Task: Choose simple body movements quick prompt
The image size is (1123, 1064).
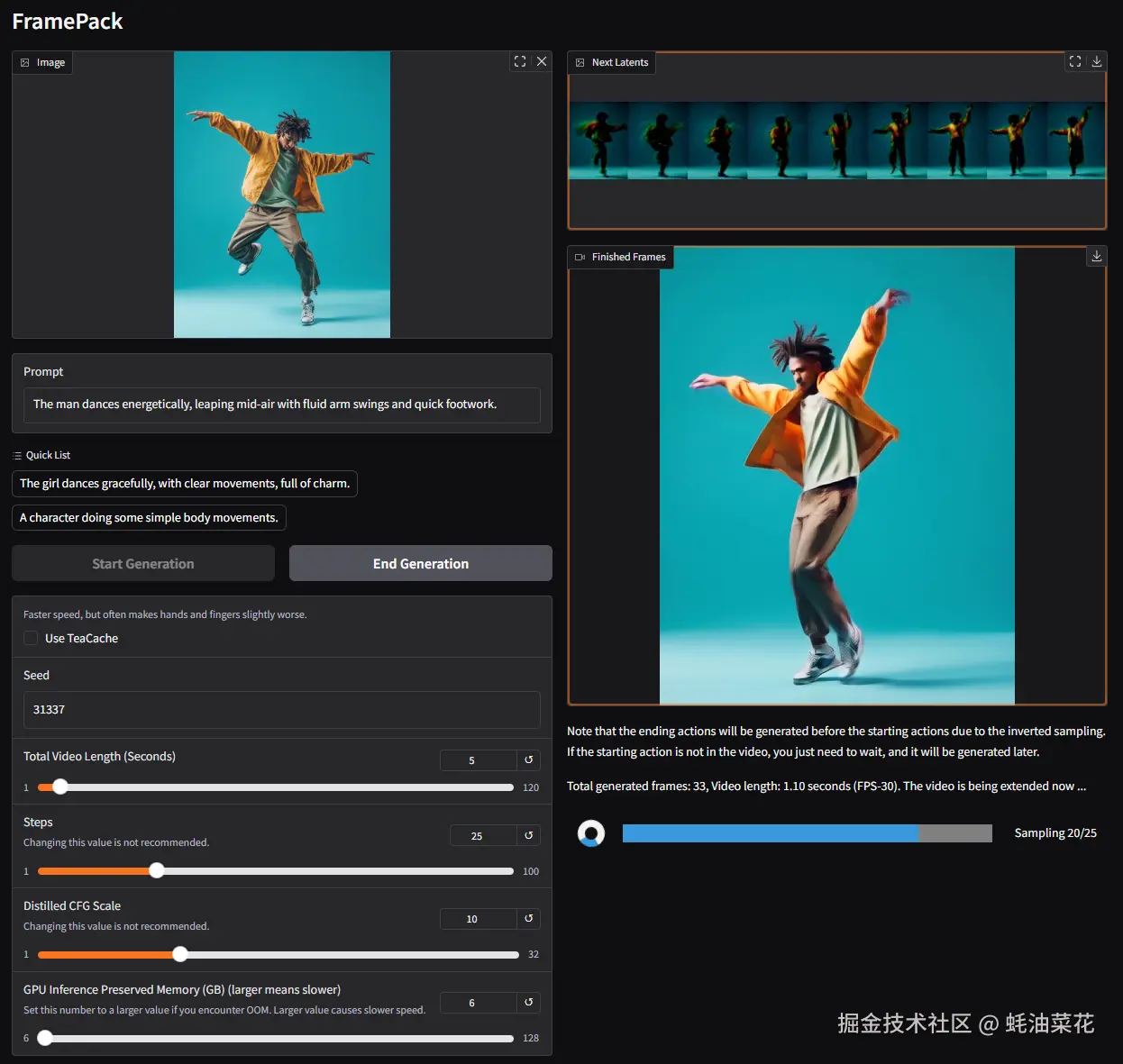Action: tap(149, 518)
